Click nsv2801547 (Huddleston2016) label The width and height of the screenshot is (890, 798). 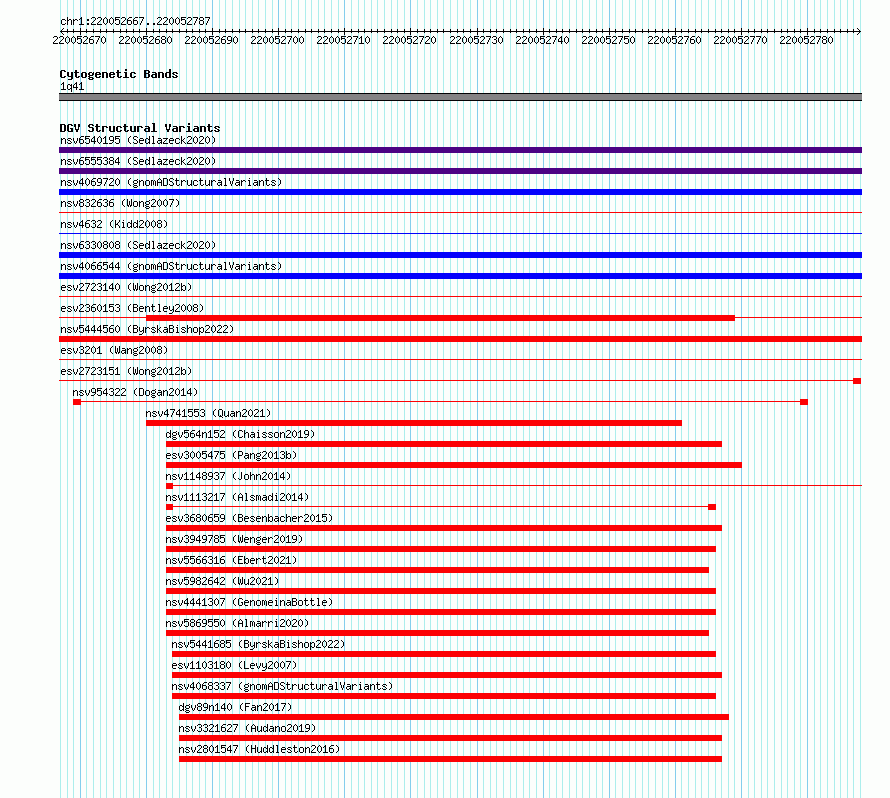tap(259, 749)
